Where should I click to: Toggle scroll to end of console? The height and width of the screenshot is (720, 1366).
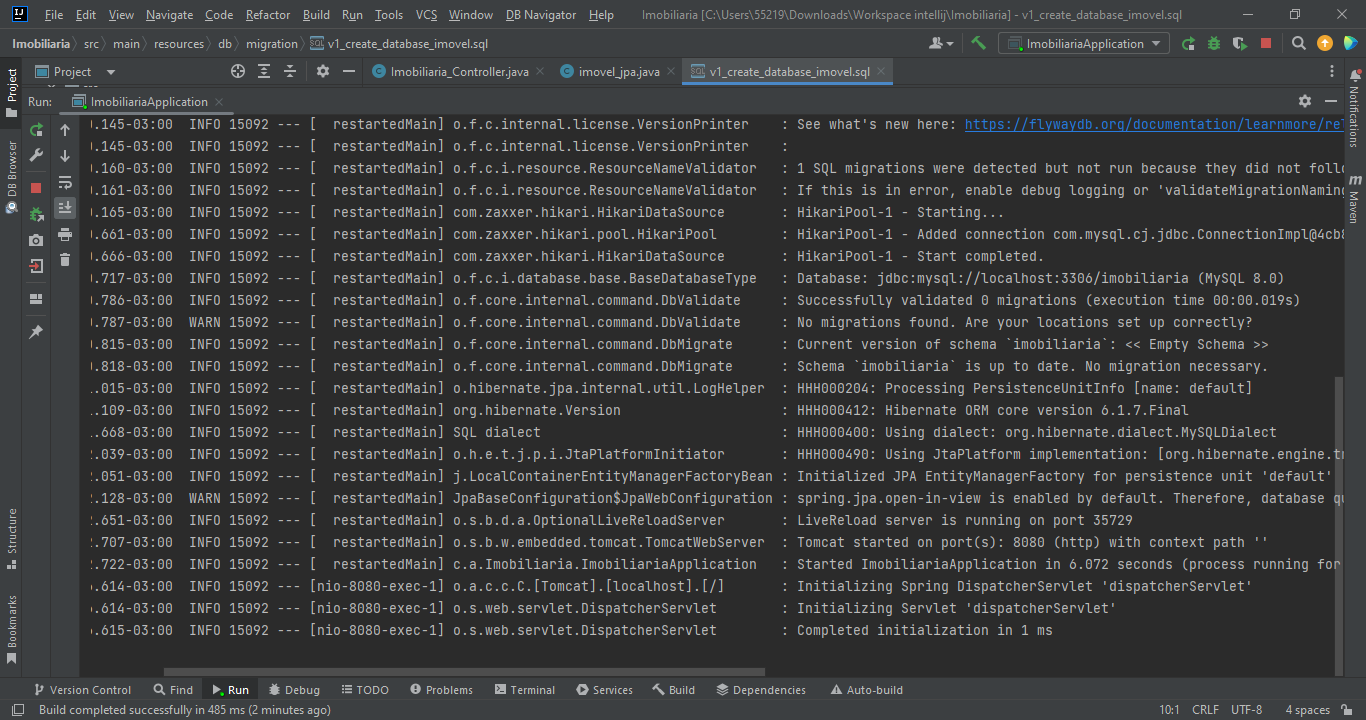(x=65, y=208)
